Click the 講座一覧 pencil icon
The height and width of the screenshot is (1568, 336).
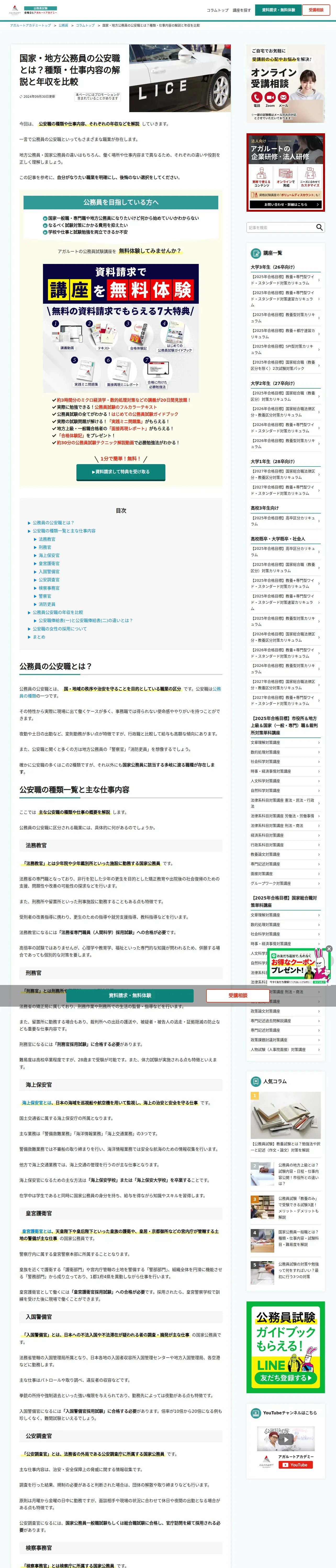pyautogui.click(x=256, y=253)
